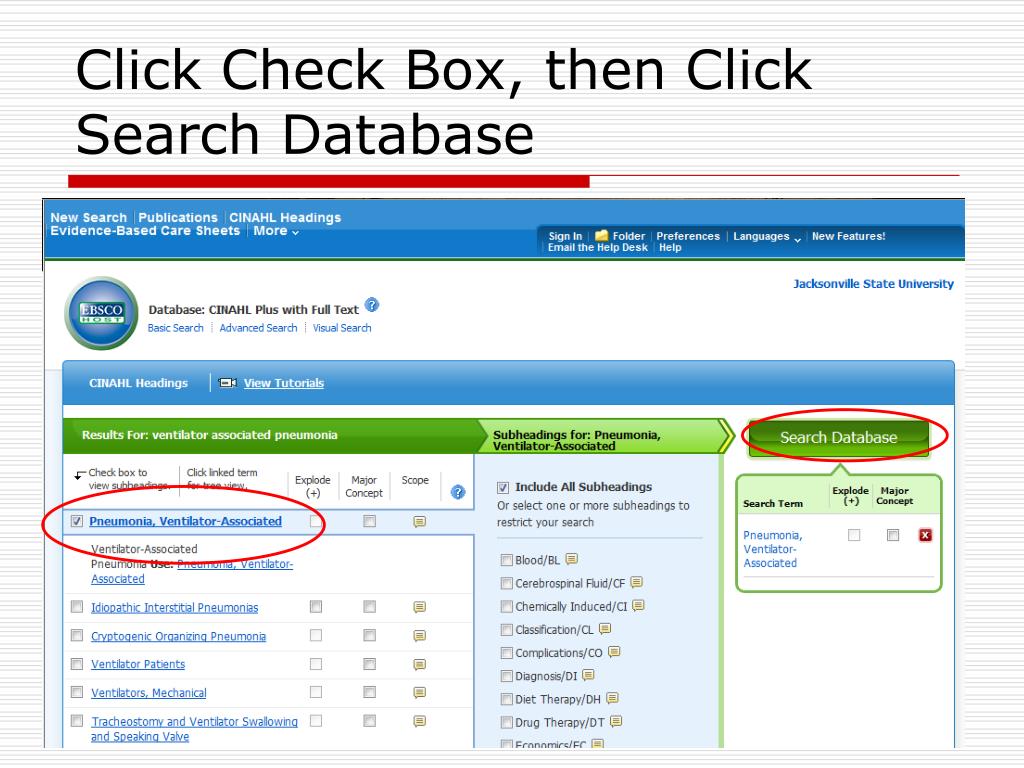Open the Idiopathic Interstitial Pneumonias link
The width and height of the screenshot is (1024, 768).
coord(174,607)
